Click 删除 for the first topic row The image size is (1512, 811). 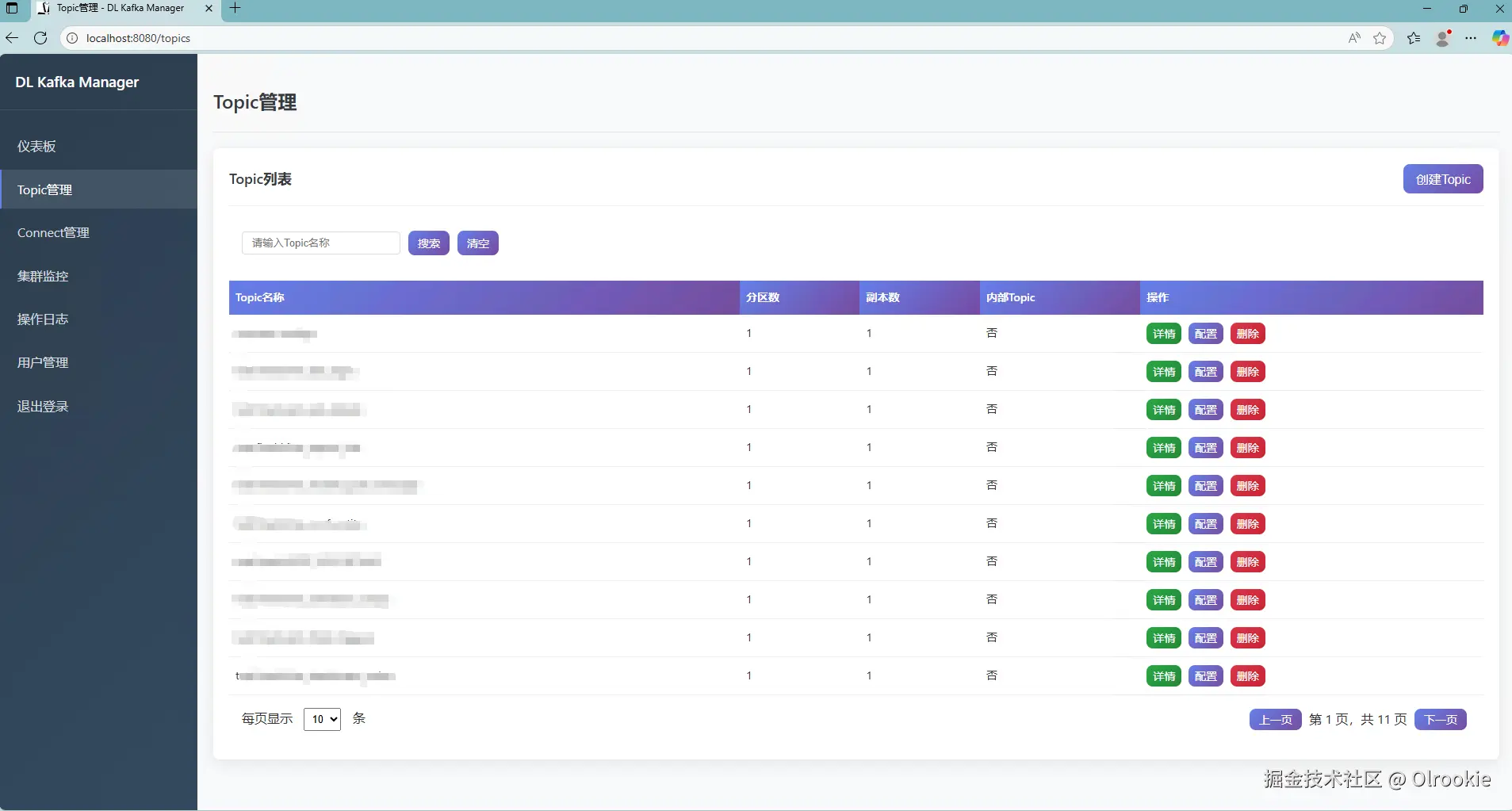[x=1248, y=334]
